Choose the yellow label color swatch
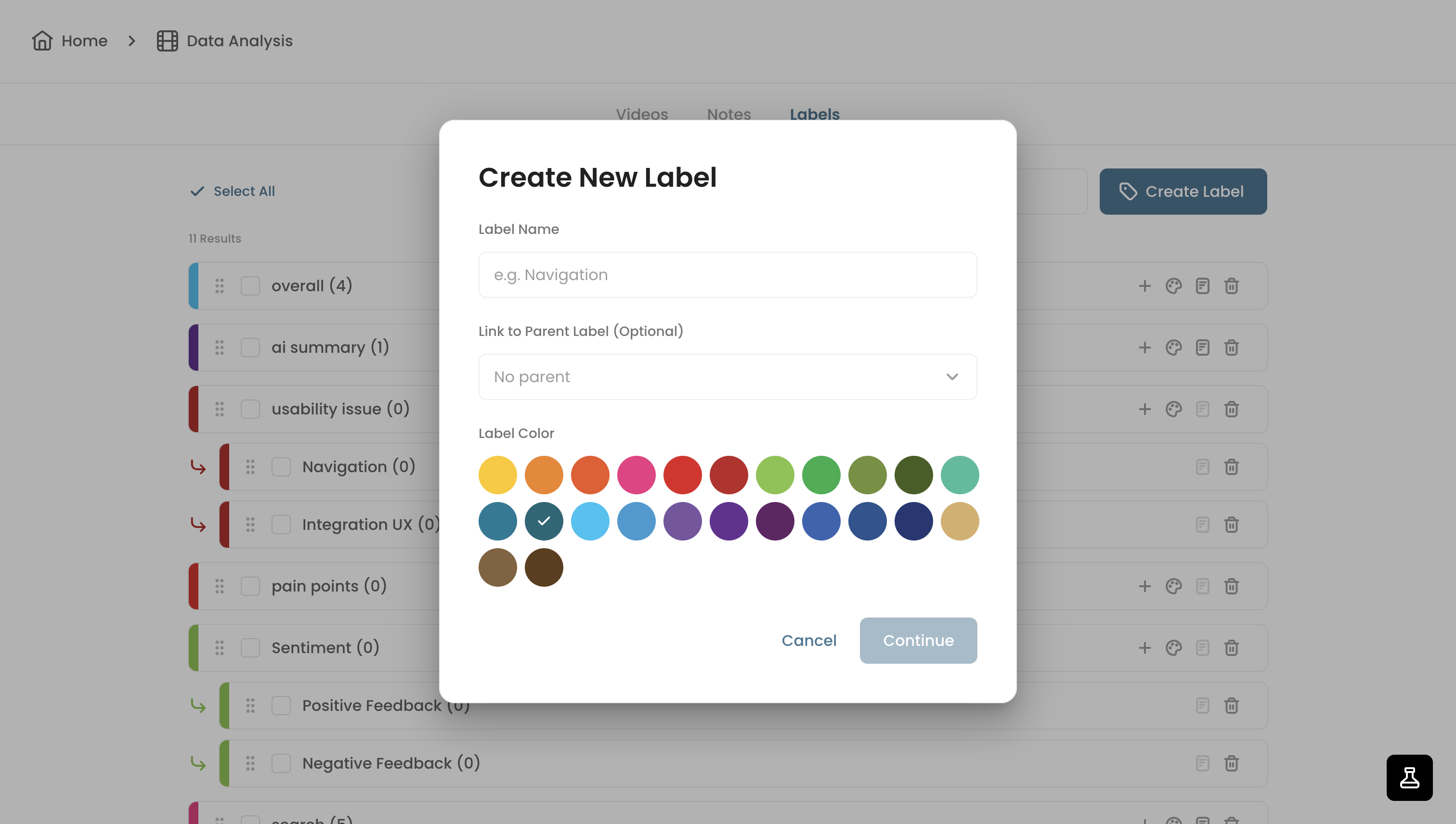The height and width of the screenshot is (824, 1456). [497, 475]
